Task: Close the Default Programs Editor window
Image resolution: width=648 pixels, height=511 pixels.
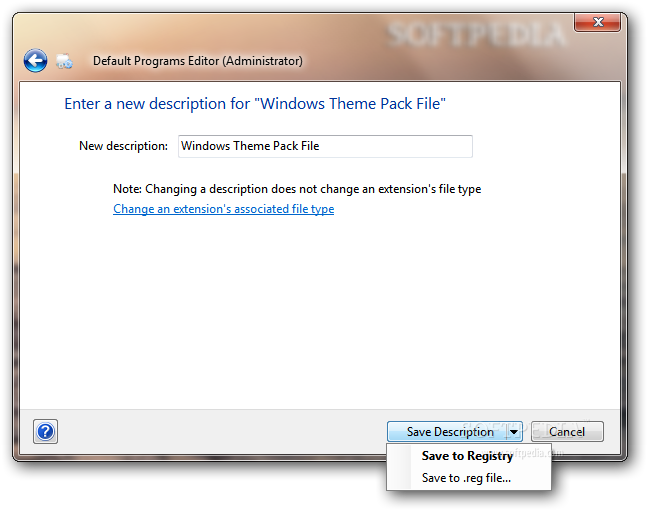Action: click(x=598, y=22)
